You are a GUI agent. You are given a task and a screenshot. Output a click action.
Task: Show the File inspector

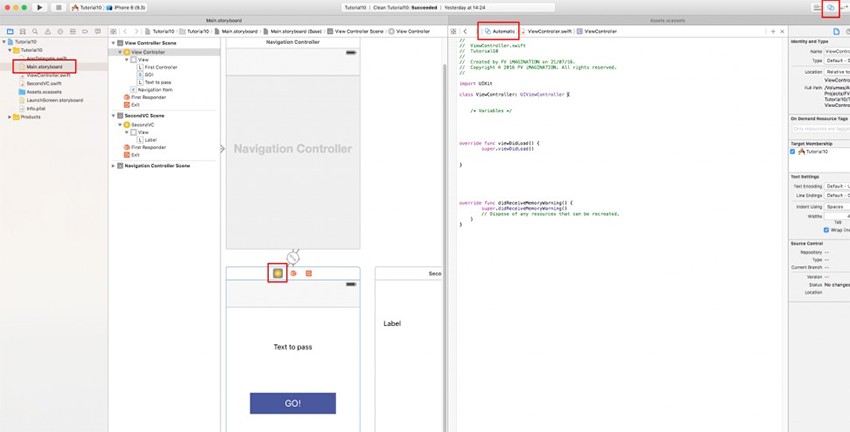(x=836, y=31)
